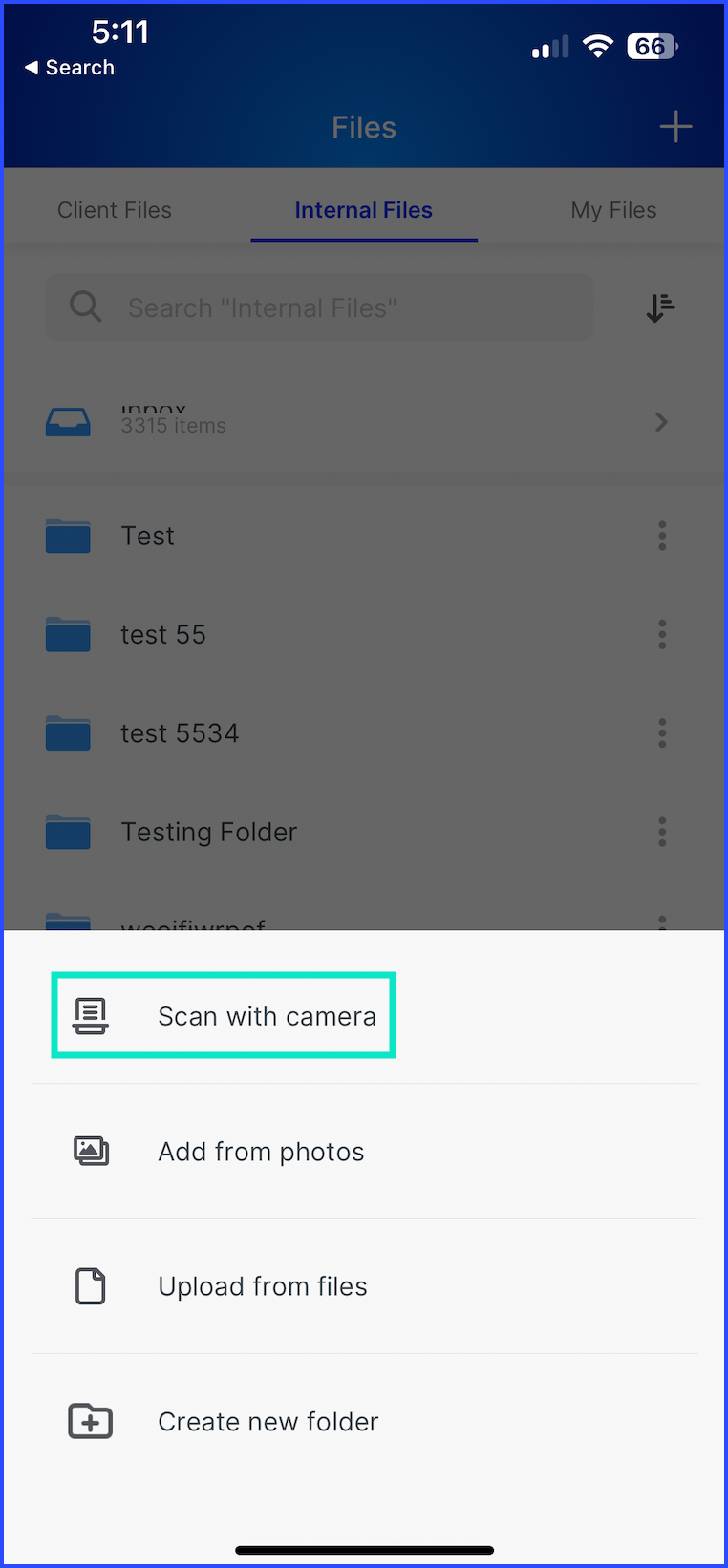Open the three-dot menu for test 5534

662,733
